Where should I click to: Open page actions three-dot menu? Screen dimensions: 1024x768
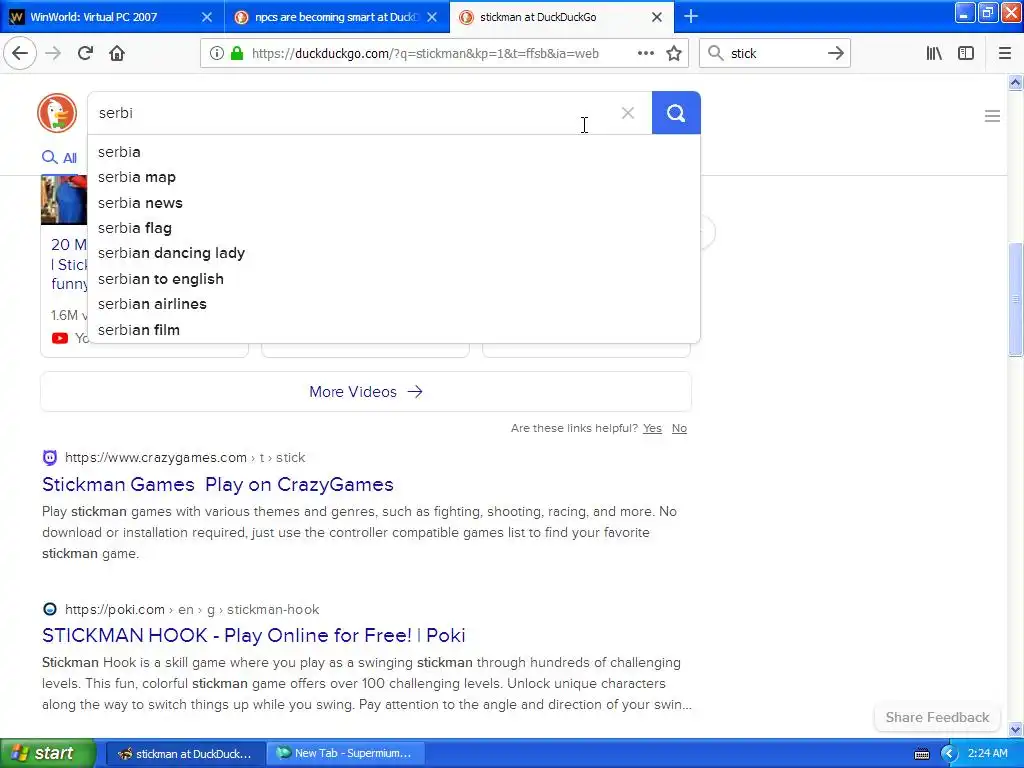(645, 54)
